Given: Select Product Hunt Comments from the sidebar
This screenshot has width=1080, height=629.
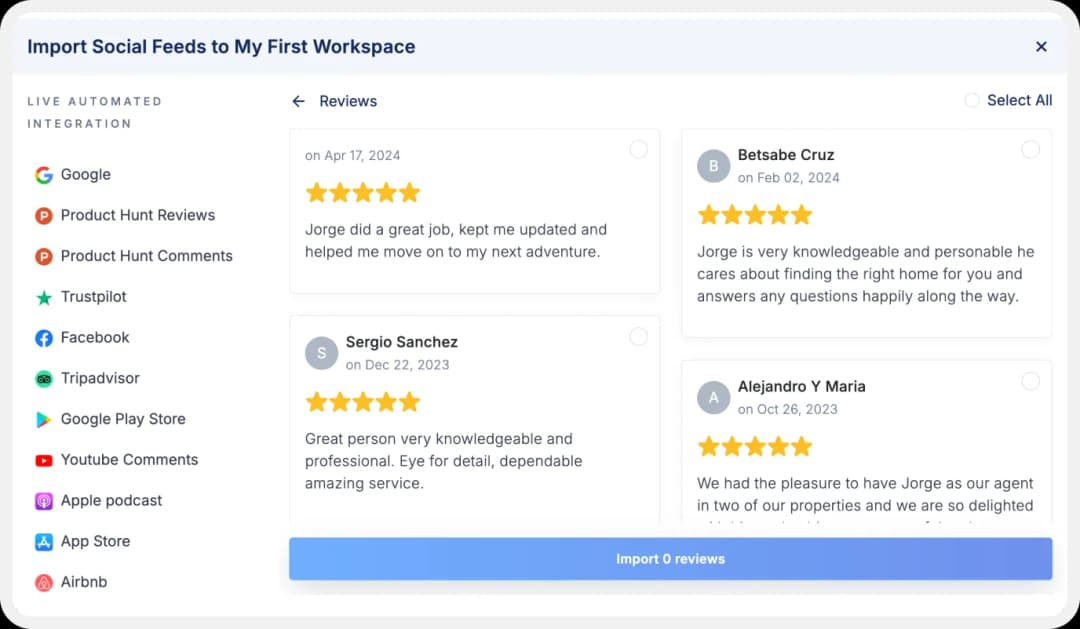Looking at the screenshot, I should tap(146, 256).
